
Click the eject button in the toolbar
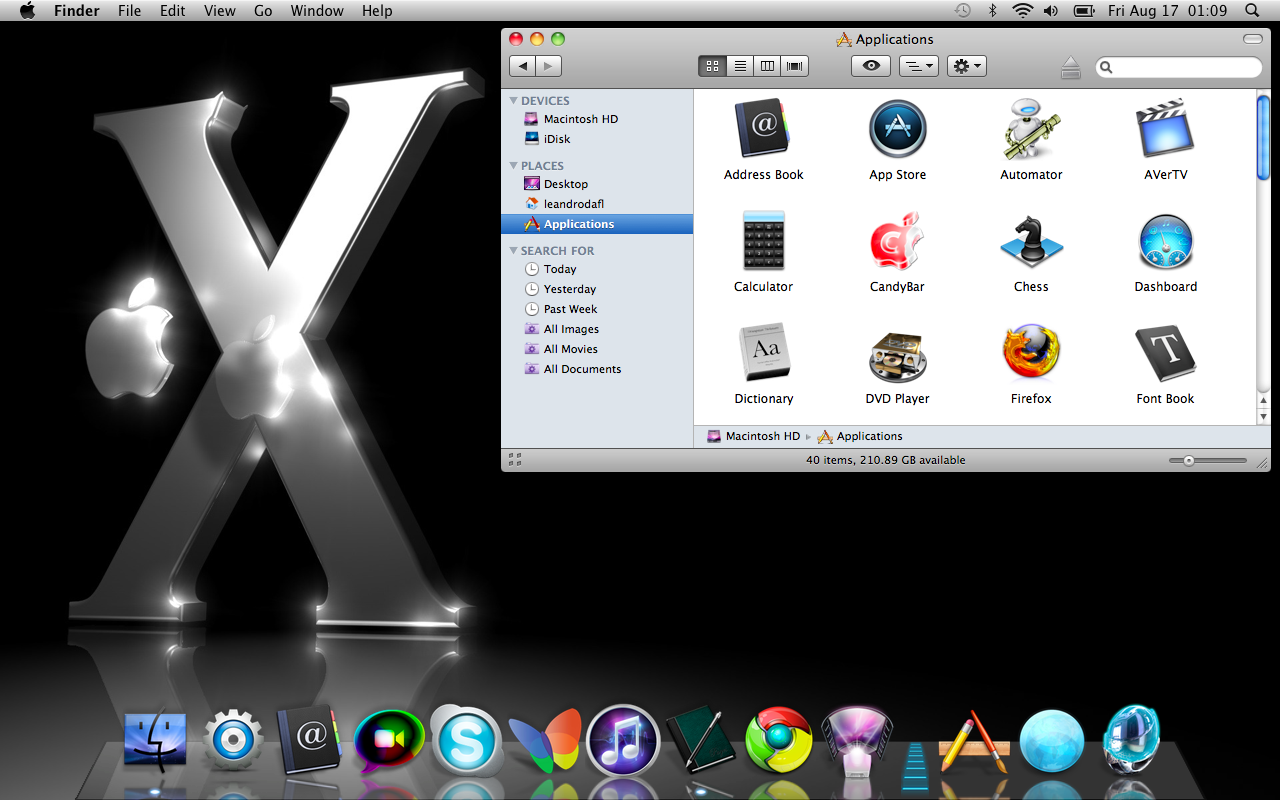[1071, 67]
